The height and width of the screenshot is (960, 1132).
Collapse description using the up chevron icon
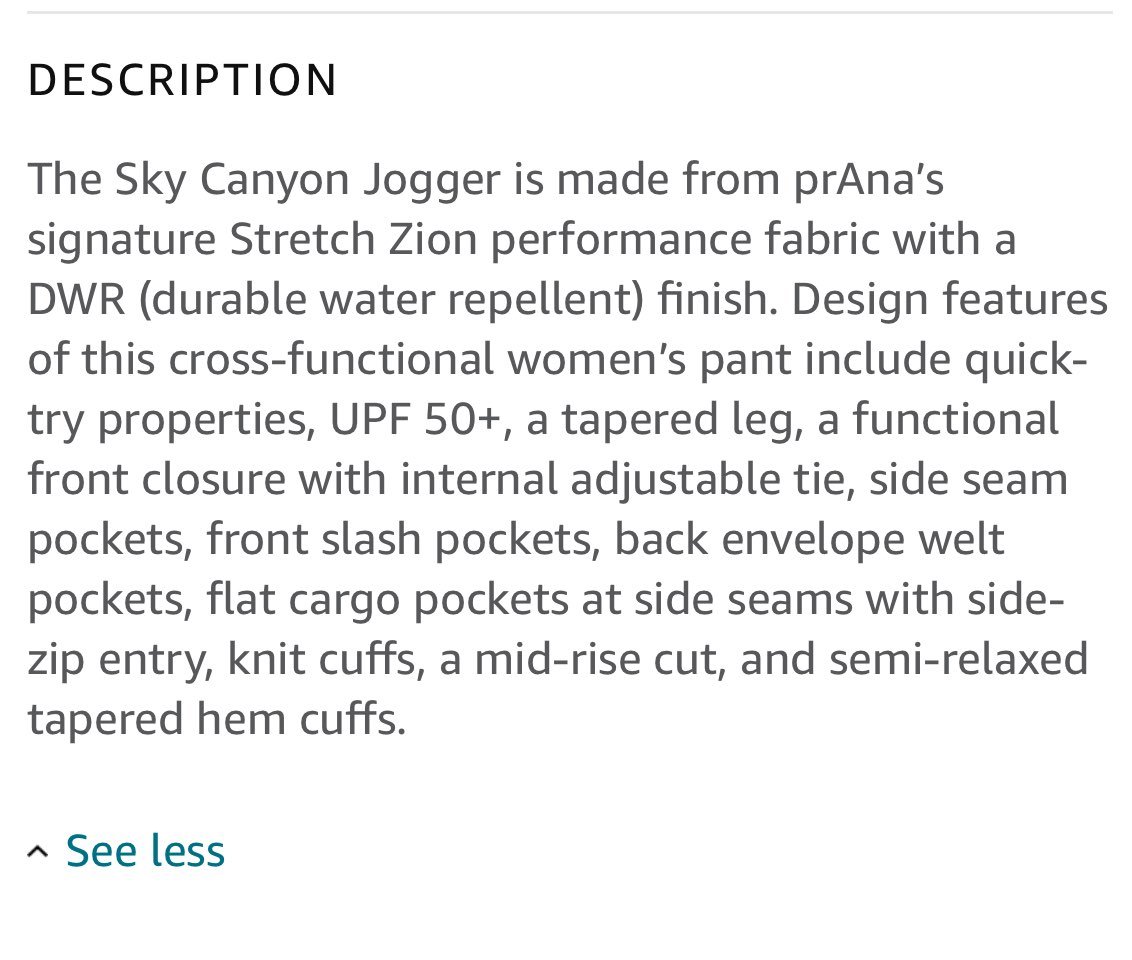pos(38,852)
